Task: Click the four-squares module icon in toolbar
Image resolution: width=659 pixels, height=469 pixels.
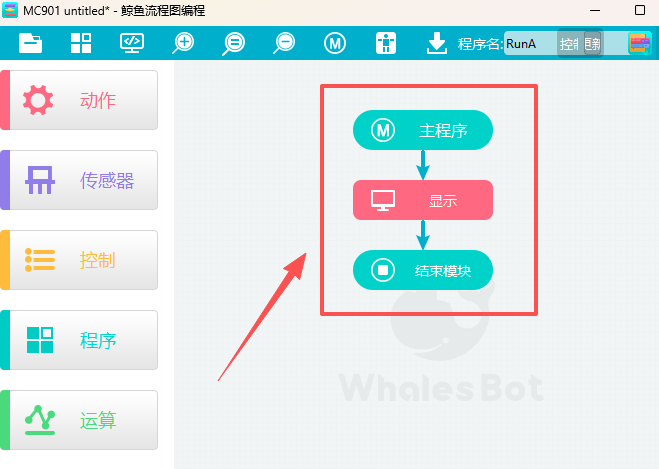Action: 81,43
